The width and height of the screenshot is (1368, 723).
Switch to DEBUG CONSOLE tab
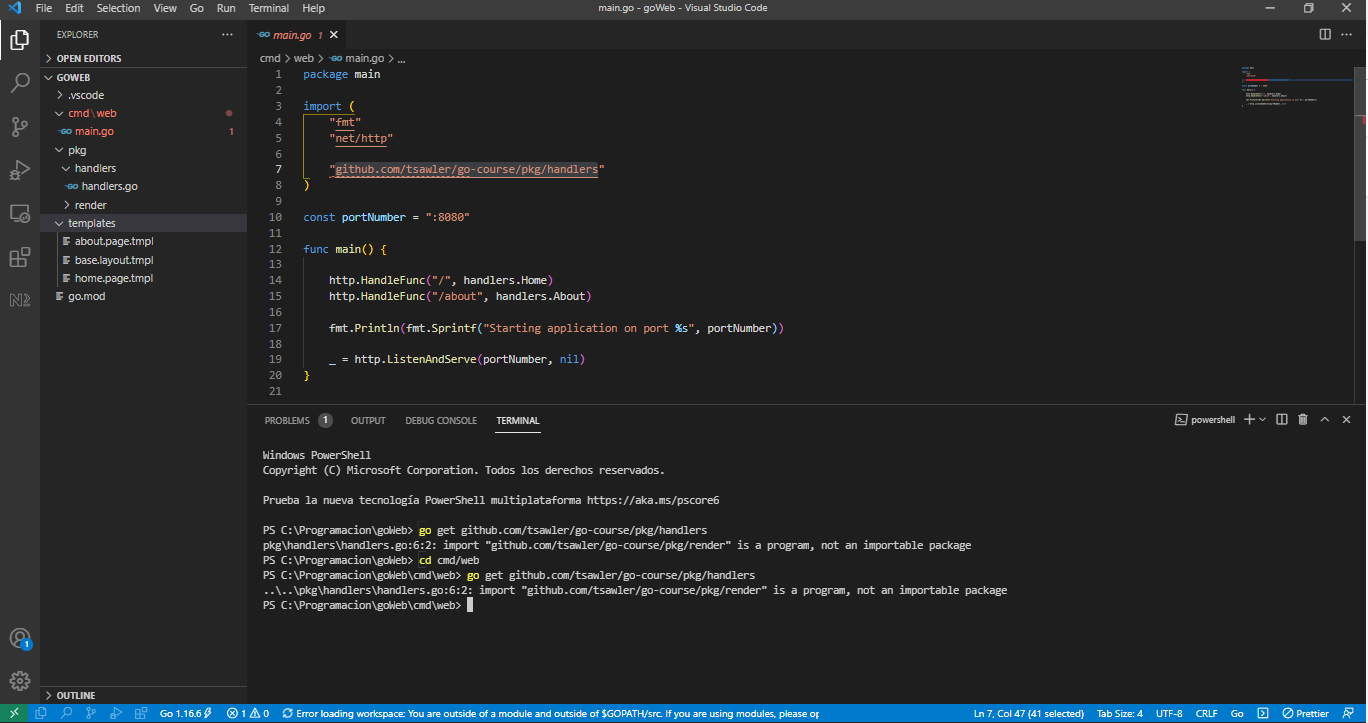441,420
